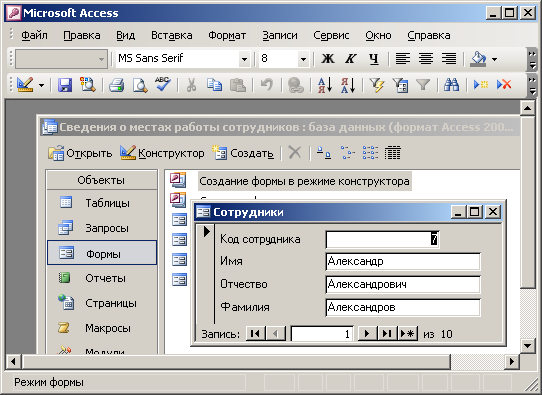The width and height of the screenshot is (542, 395).
Task: Open the Вставка menu
Action: (x=172, y=35)
